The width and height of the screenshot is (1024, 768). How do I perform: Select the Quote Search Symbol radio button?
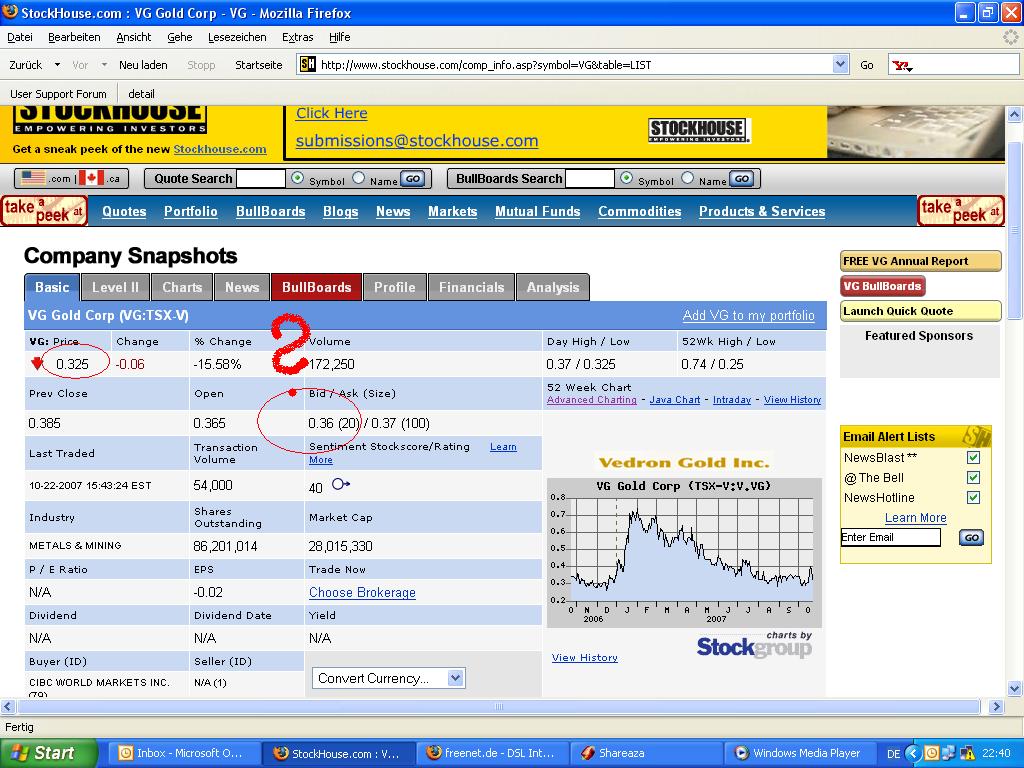point(297,178)
